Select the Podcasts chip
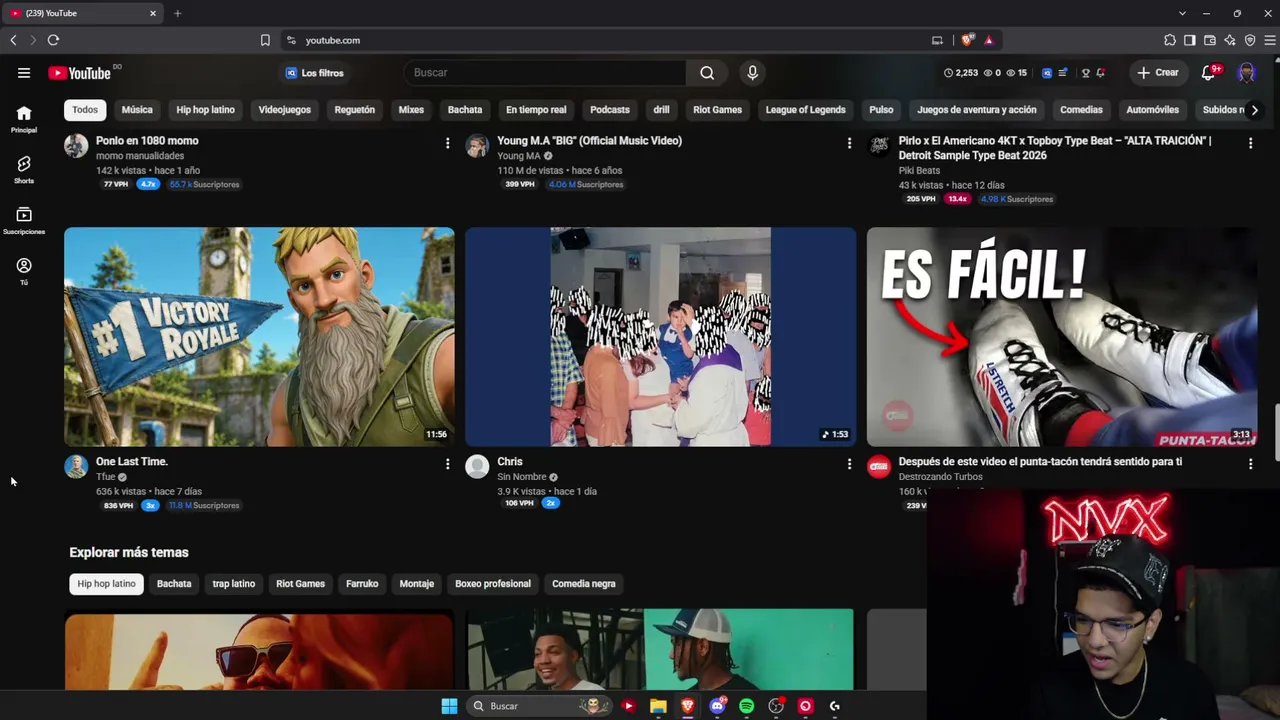The image size is (1280, 720). [x=610, y=110]
